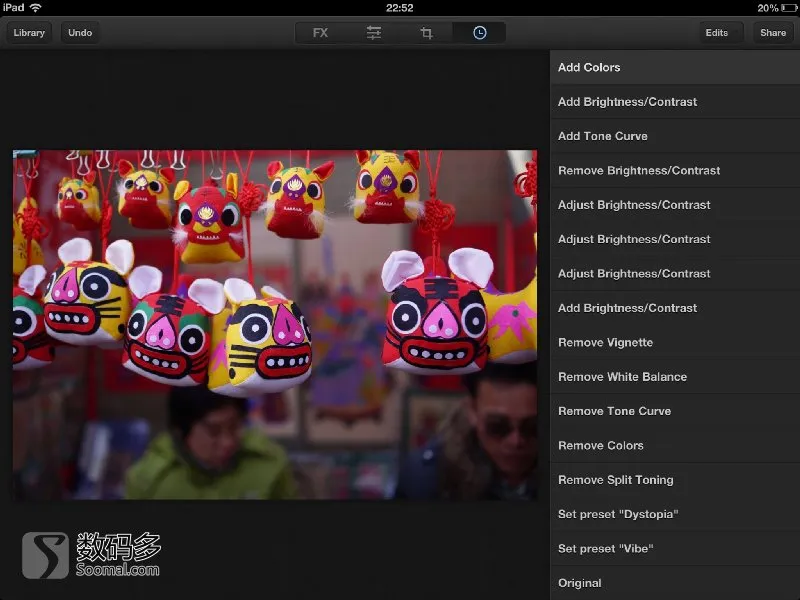Select 'Set preset "Vibe"' history step
The image size is (800, 600).
tap(675, 548)
